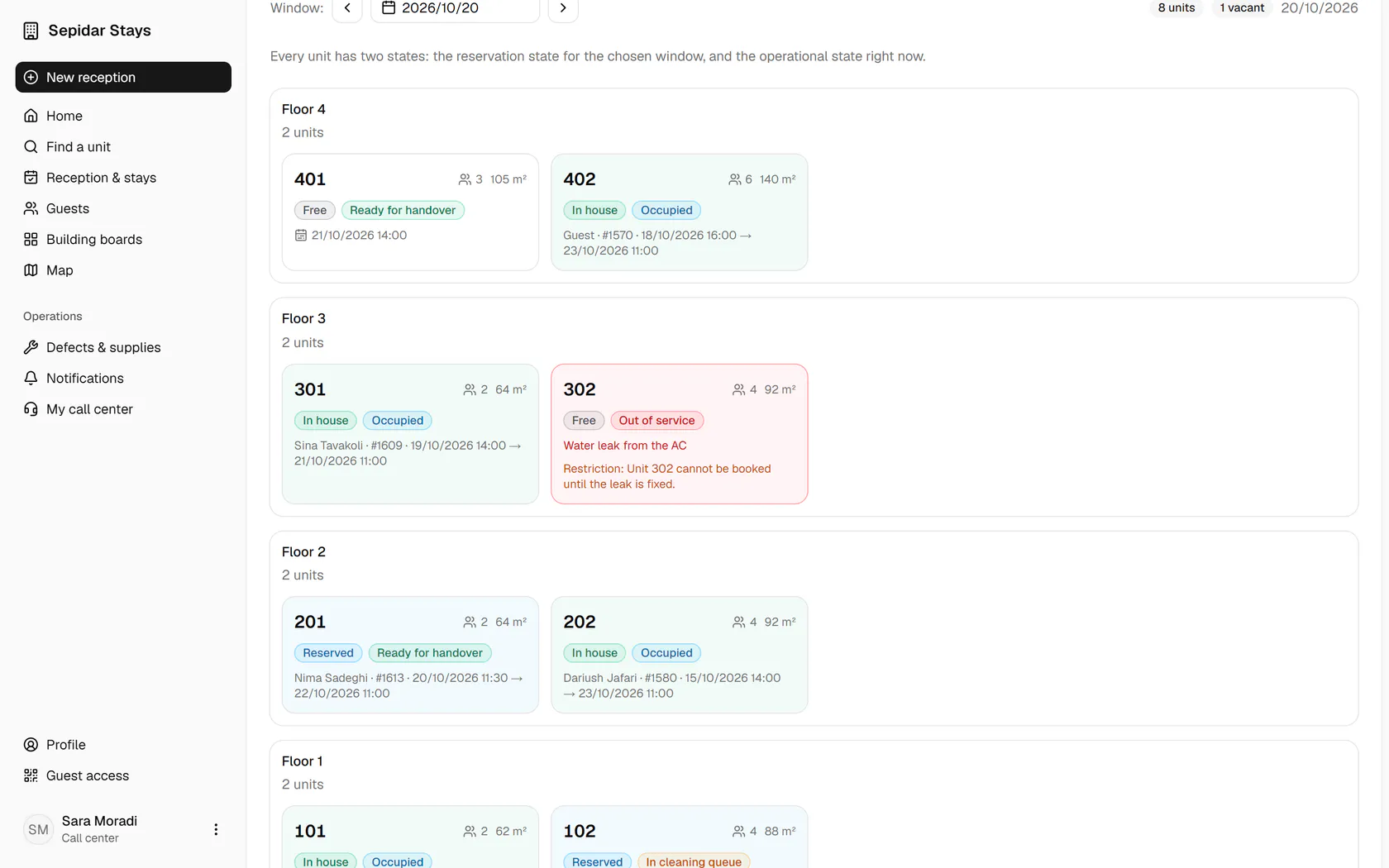Go to the previous window date
1389x868 pixels.
[x=347, y=8]
